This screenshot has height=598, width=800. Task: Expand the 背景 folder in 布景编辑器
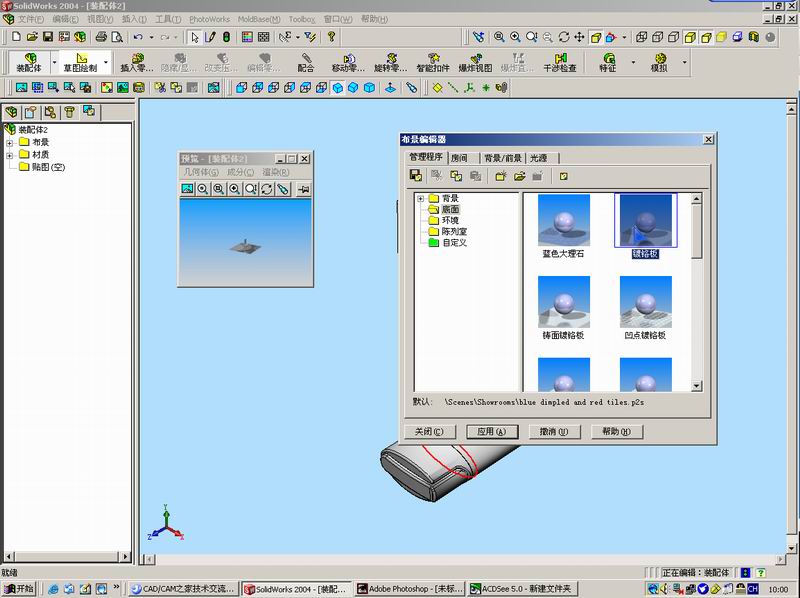click(x=420, y=198)
